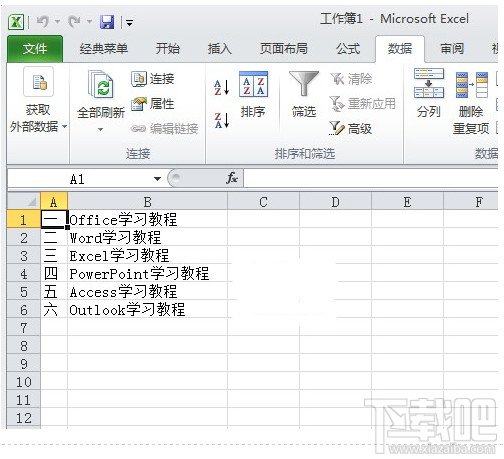
Task: Open the 排序 (Sort) dialog icon
Action: pyautogui.click(x=253, y=84)
